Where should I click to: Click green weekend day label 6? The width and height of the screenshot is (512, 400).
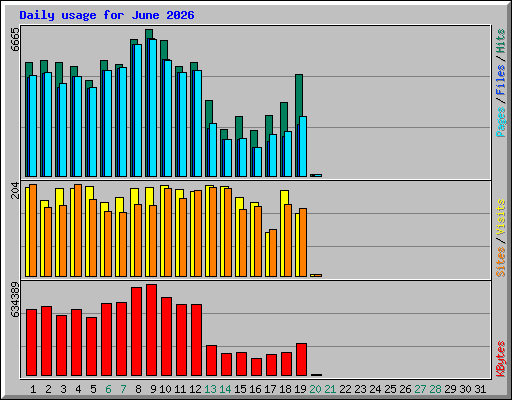click(108, 389)
